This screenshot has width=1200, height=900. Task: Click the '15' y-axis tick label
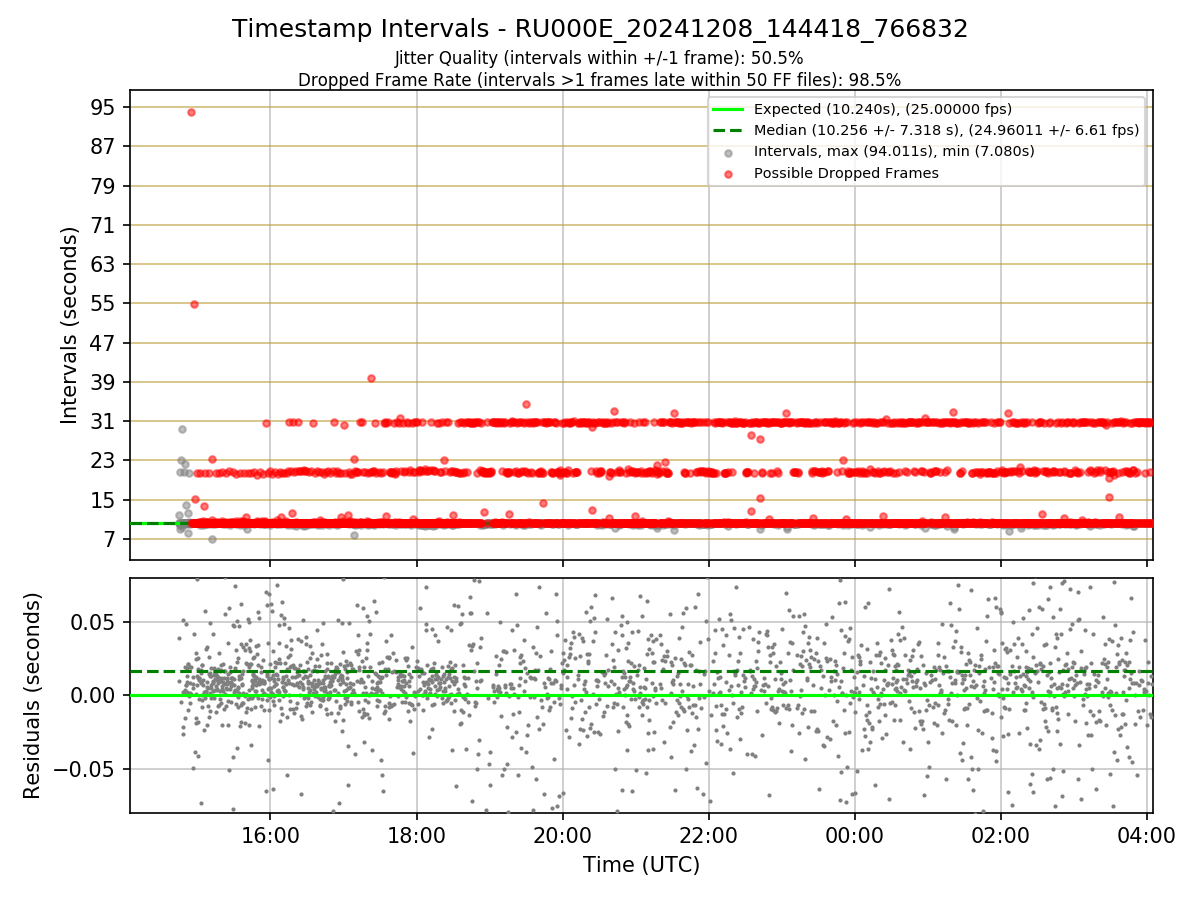104,500
